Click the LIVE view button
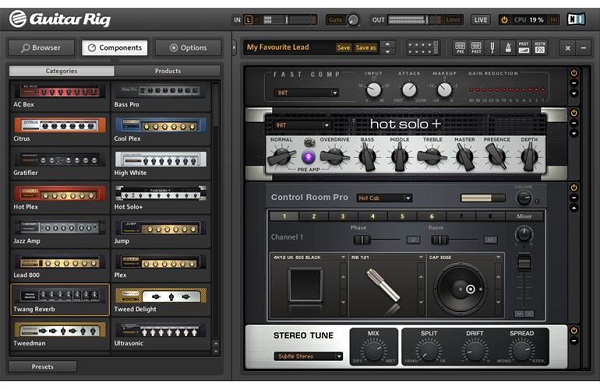The image size is (600, 389). pyautogui.click(x=480, y=20)
